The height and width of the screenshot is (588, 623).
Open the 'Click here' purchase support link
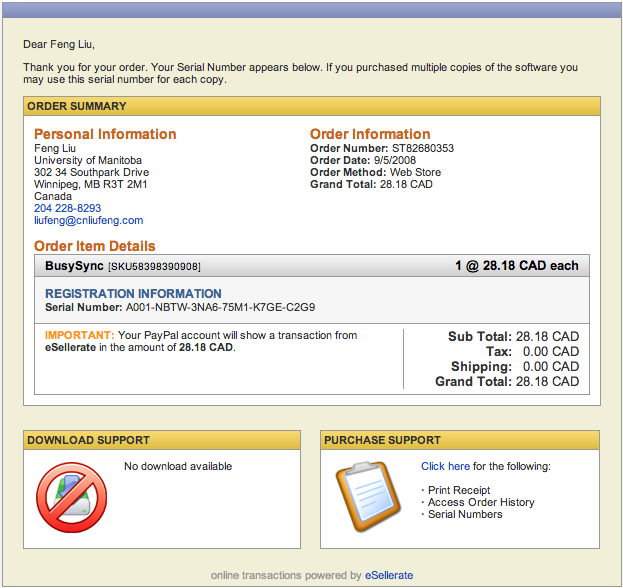[x=445, y=466]
